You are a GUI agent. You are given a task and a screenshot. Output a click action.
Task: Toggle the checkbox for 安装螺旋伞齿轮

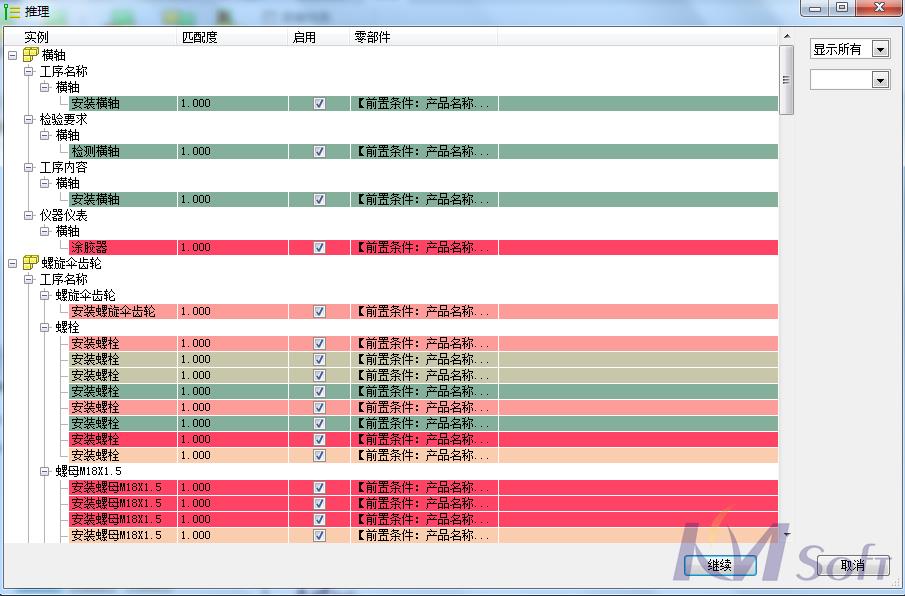pos(318,311)
